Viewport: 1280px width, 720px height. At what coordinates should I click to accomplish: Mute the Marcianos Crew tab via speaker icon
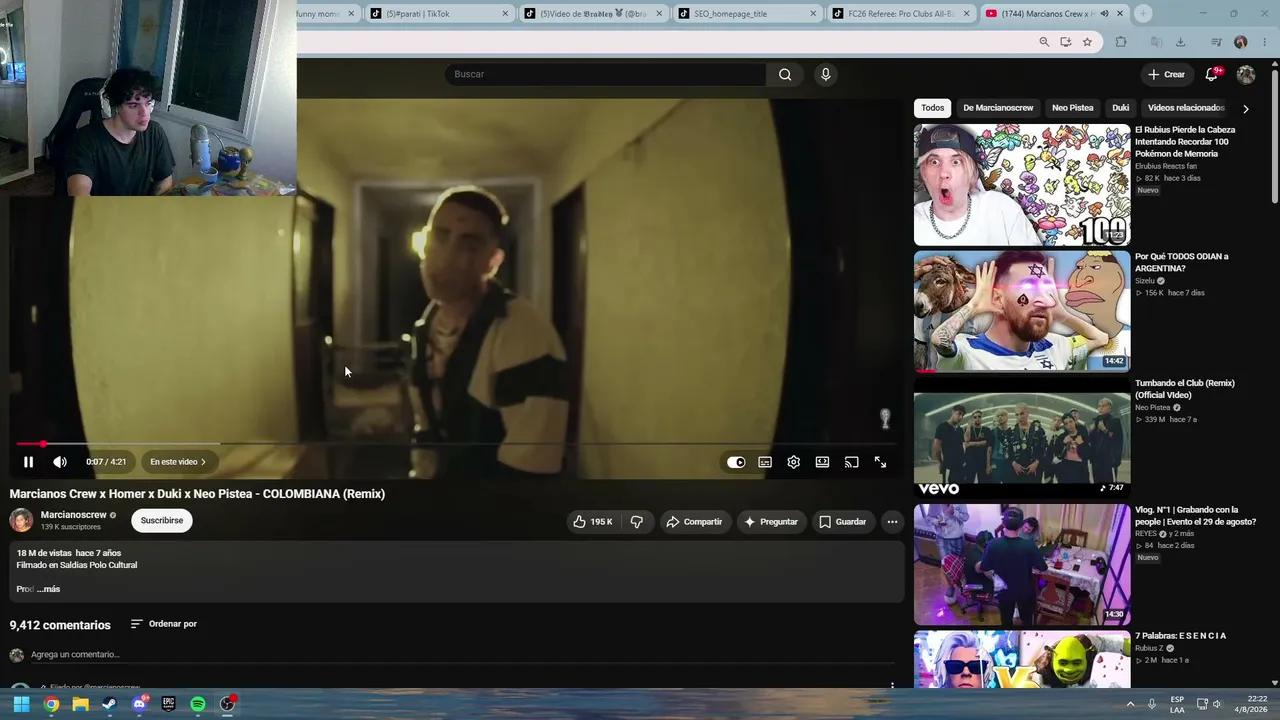[x=1104, y=14]
